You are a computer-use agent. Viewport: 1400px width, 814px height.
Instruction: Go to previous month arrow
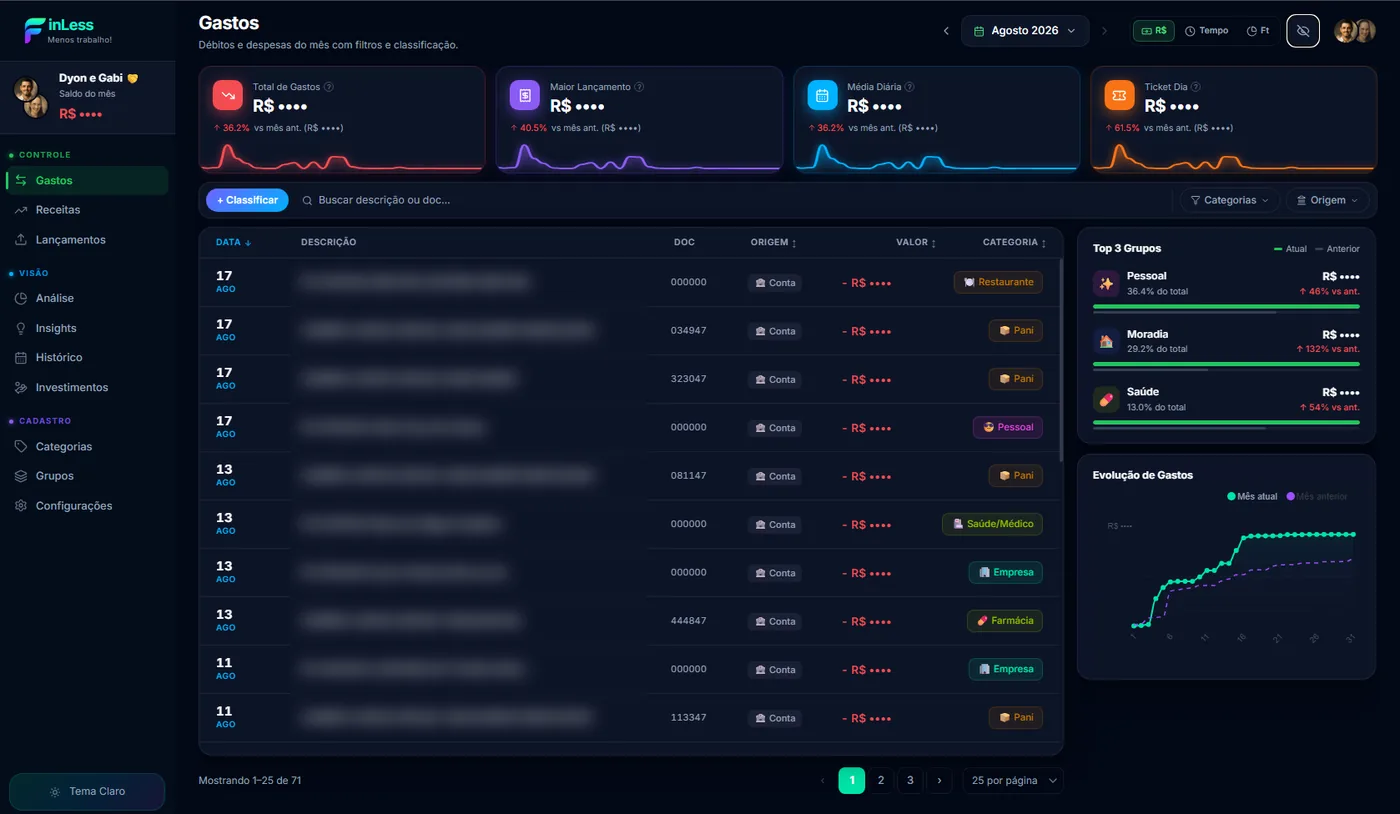coord(946,31)
